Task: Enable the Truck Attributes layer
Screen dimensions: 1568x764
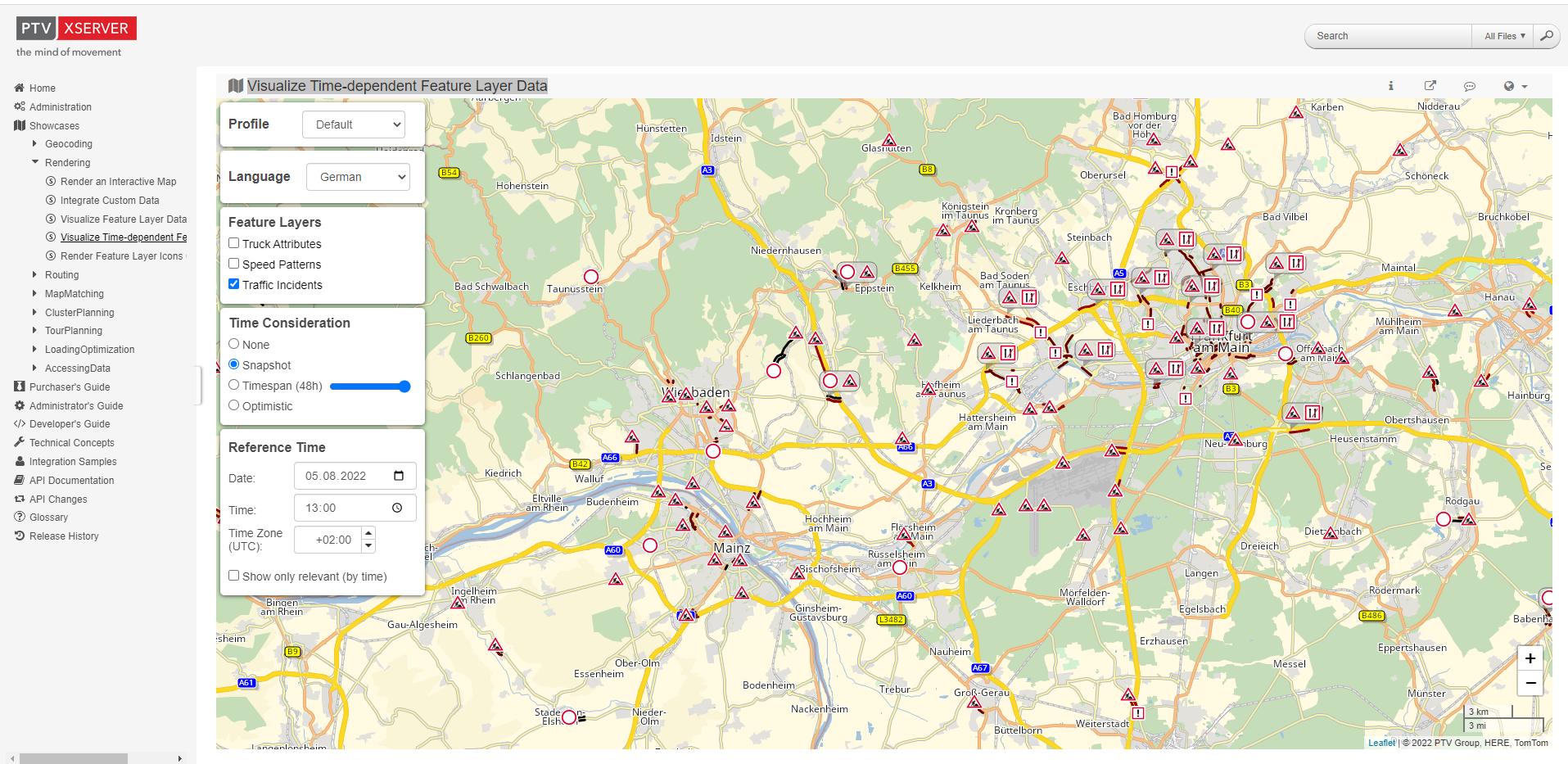Action: pos(234,243)
